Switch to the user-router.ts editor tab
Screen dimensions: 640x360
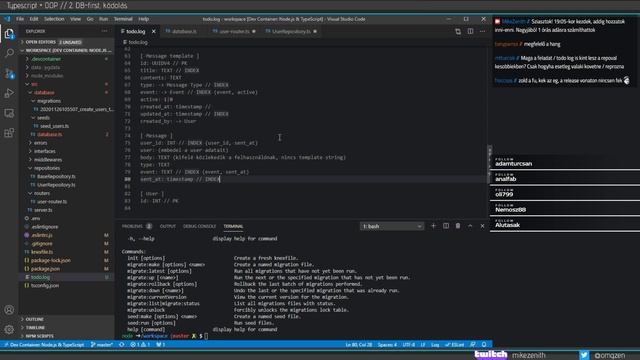click(234, 31)
